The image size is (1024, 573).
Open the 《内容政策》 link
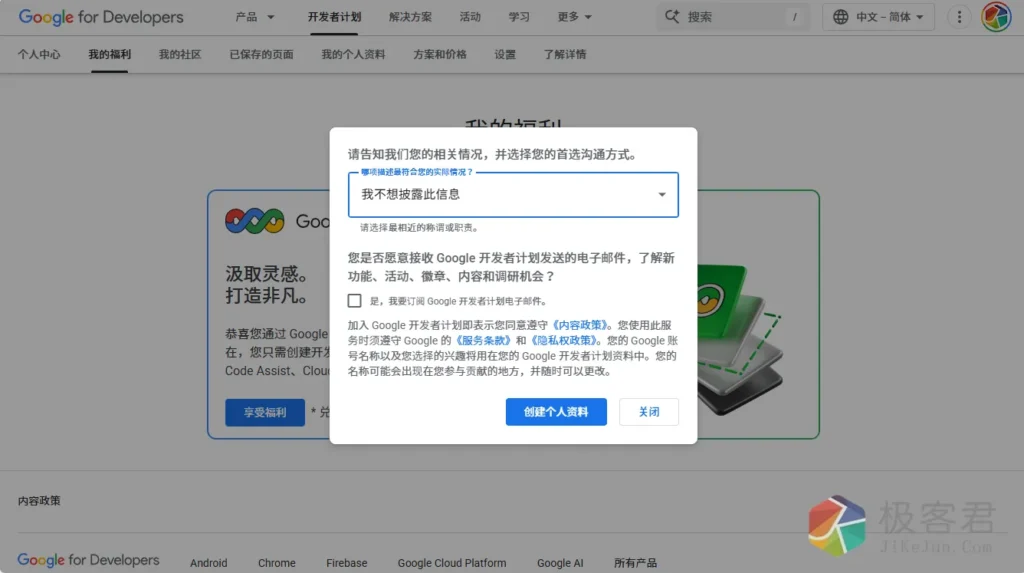click(581, 325)
